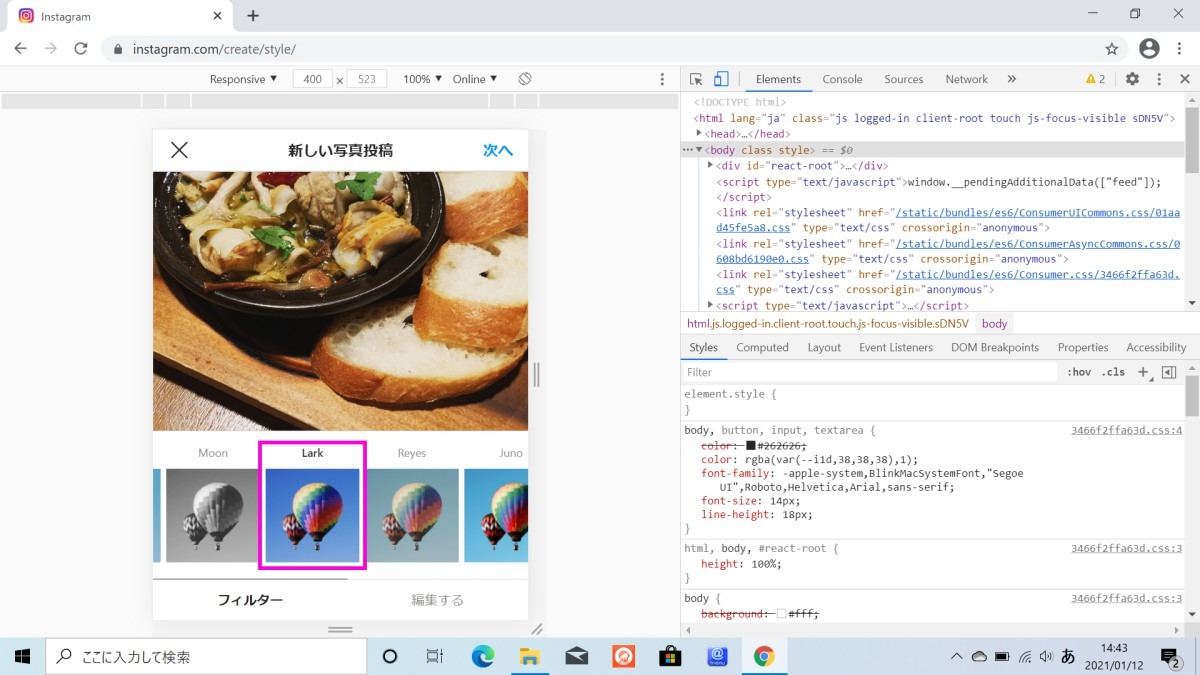The height and width of the screenshot is (675, 1200).
Task: Select the Reyes filter thumbnail
Action: tap(412, 515)
